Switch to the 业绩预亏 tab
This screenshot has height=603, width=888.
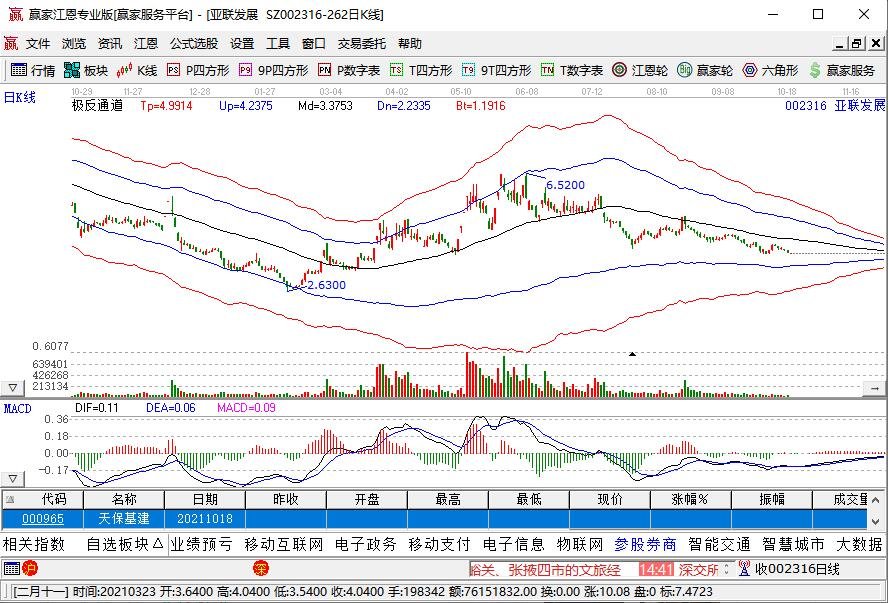(x=202, y=544)
